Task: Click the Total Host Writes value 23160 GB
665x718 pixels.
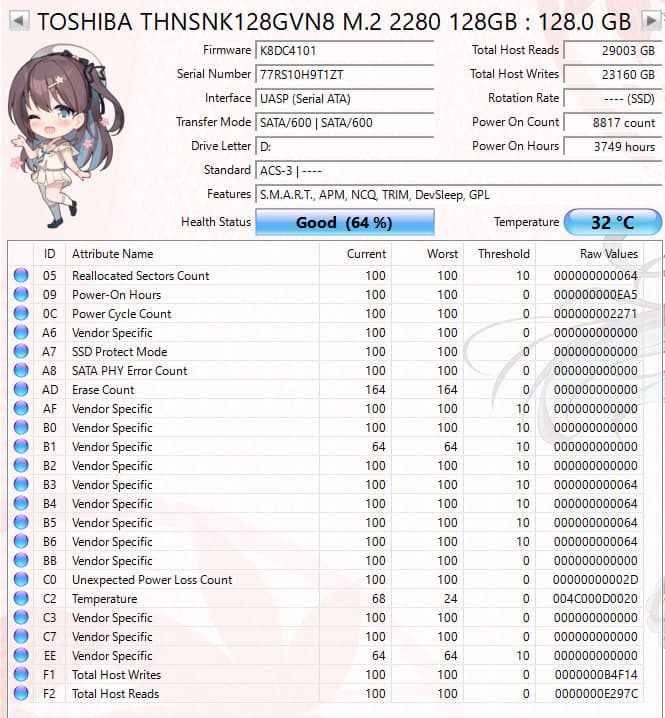Action: (613, 75)
